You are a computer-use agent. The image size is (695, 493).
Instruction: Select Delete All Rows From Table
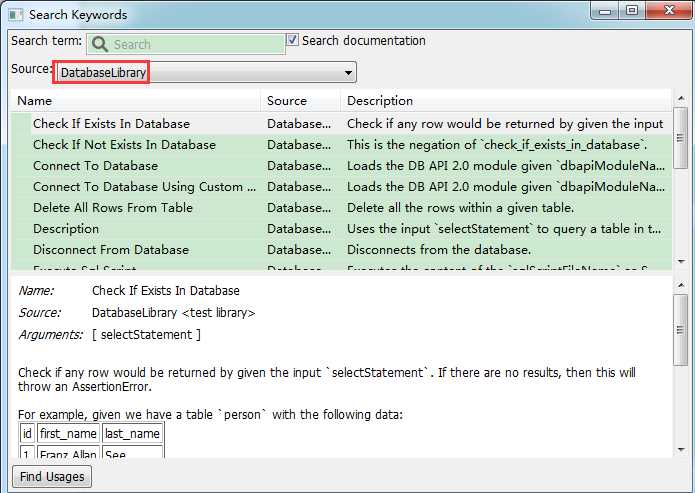click(x=113, y=208)
